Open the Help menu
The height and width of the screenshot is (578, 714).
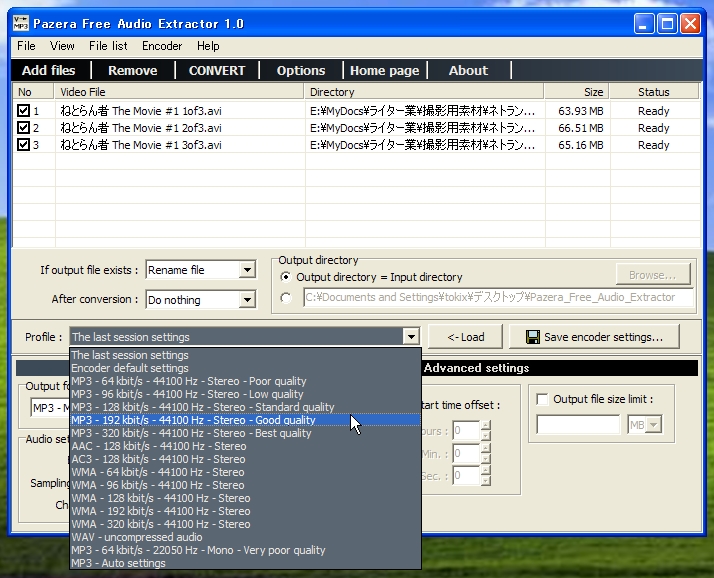coord(208,46)
